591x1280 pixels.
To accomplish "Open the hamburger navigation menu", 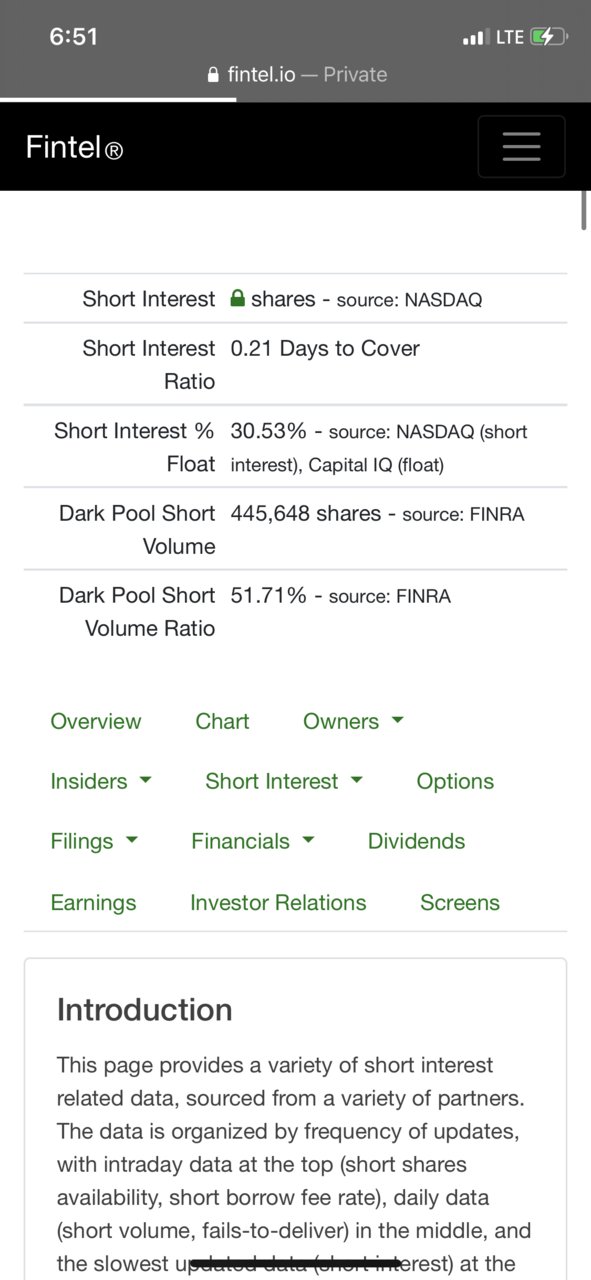I will (521, 146).
